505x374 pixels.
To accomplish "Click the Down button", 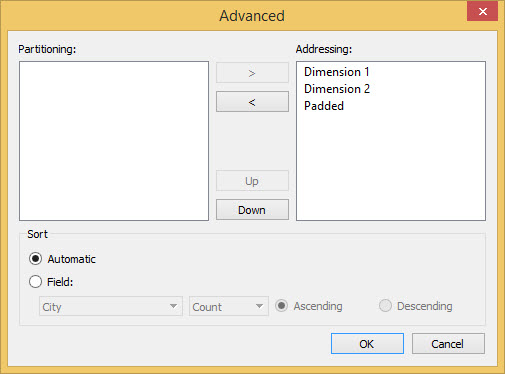I will (252, 210).
